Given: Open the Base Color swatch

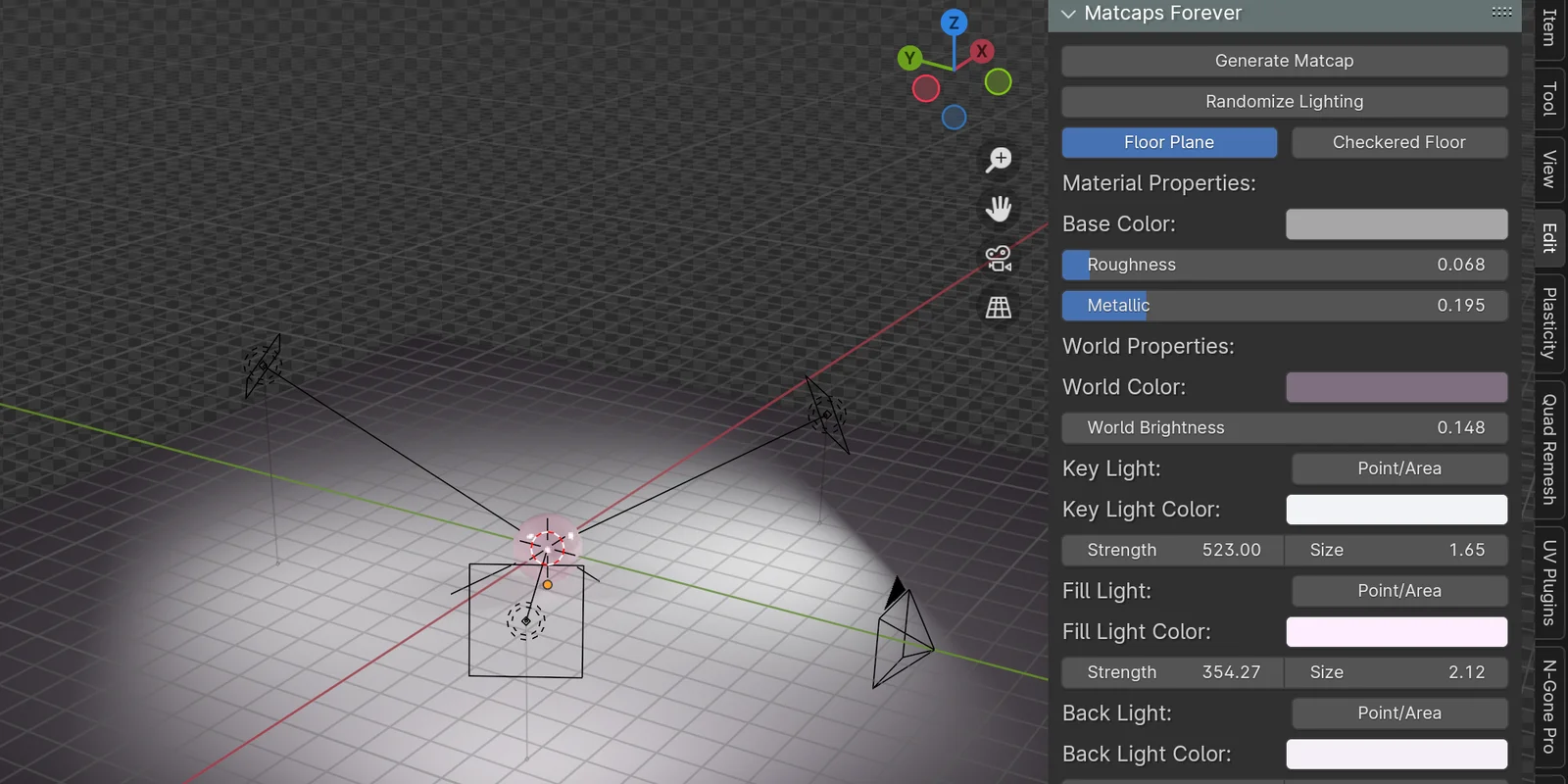Looking at the screenshot, I should (x=1396, y=224).
